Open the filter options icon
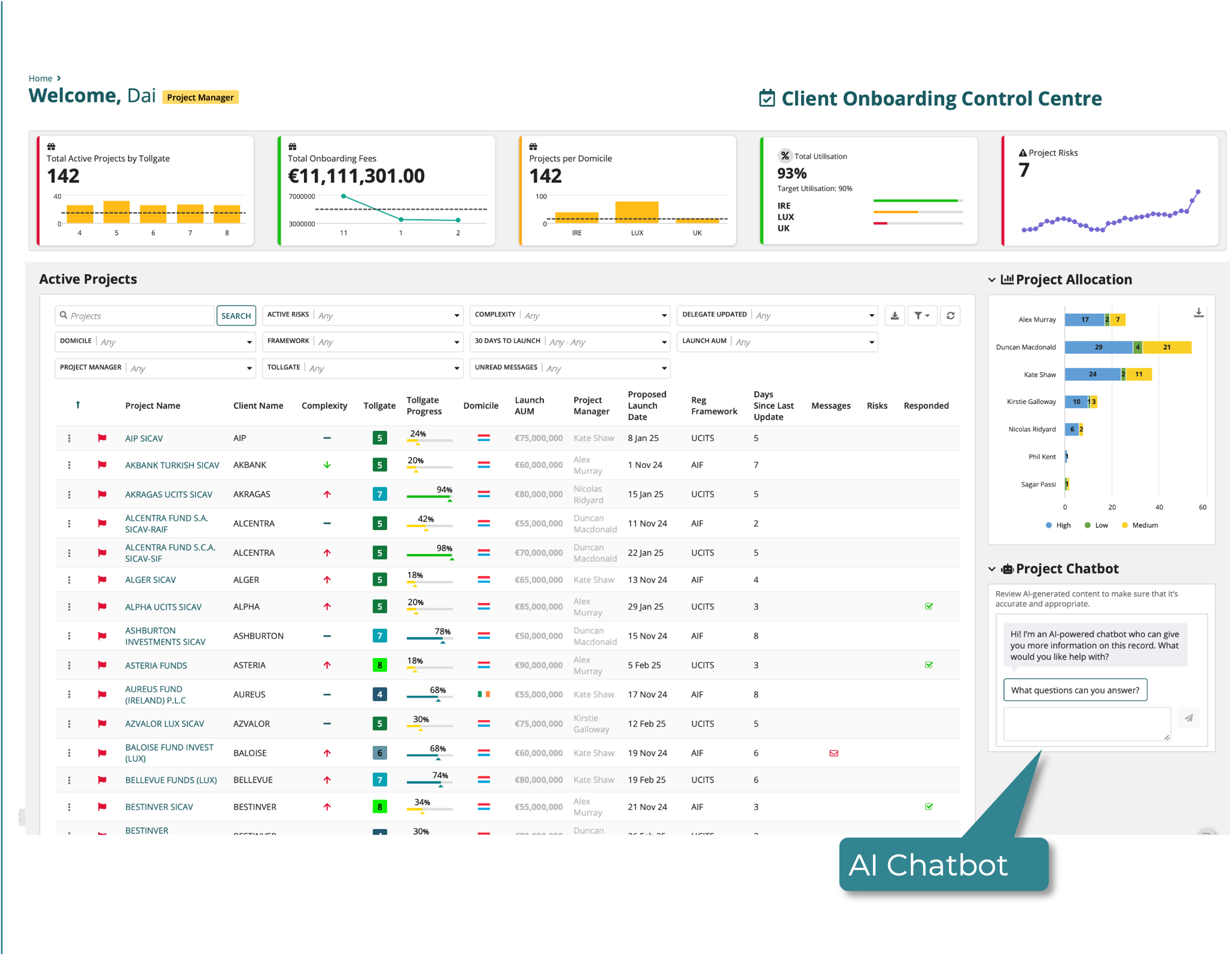The height and width of the screenshot is (957, 1232). click(x=922, y=316)
